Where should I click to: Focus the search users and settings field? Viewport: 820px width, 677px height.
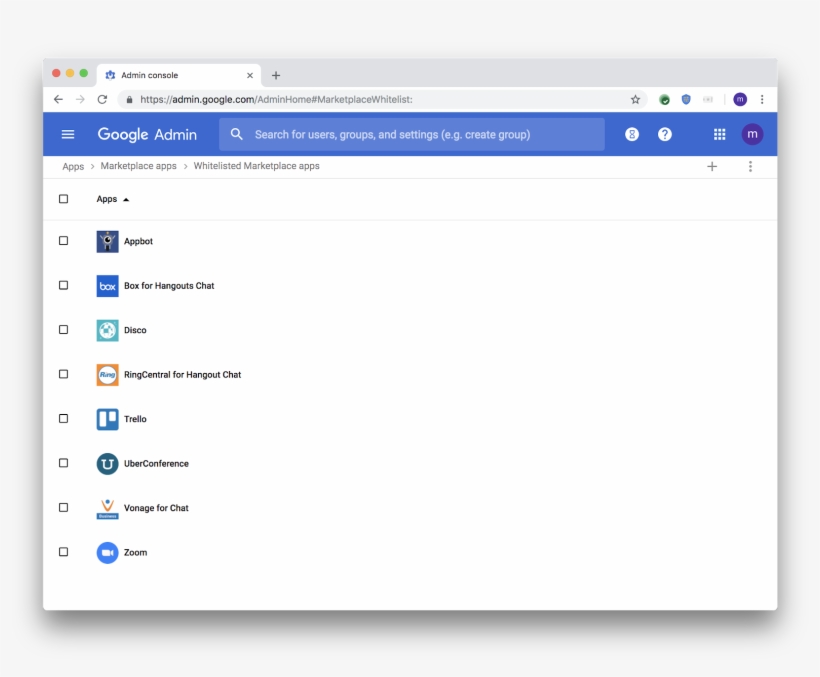(412, 134)
